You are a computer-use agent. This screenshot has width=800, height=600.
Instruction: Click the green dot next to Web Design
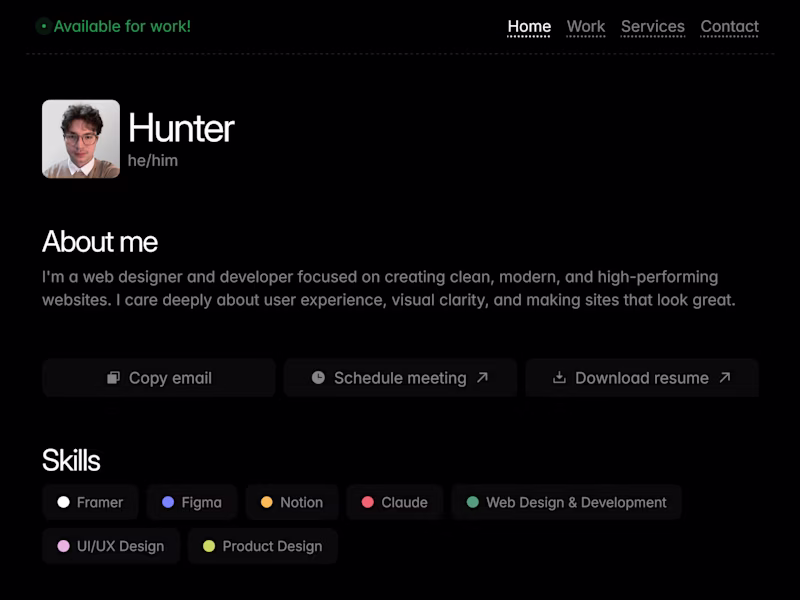tap(473, 502)
